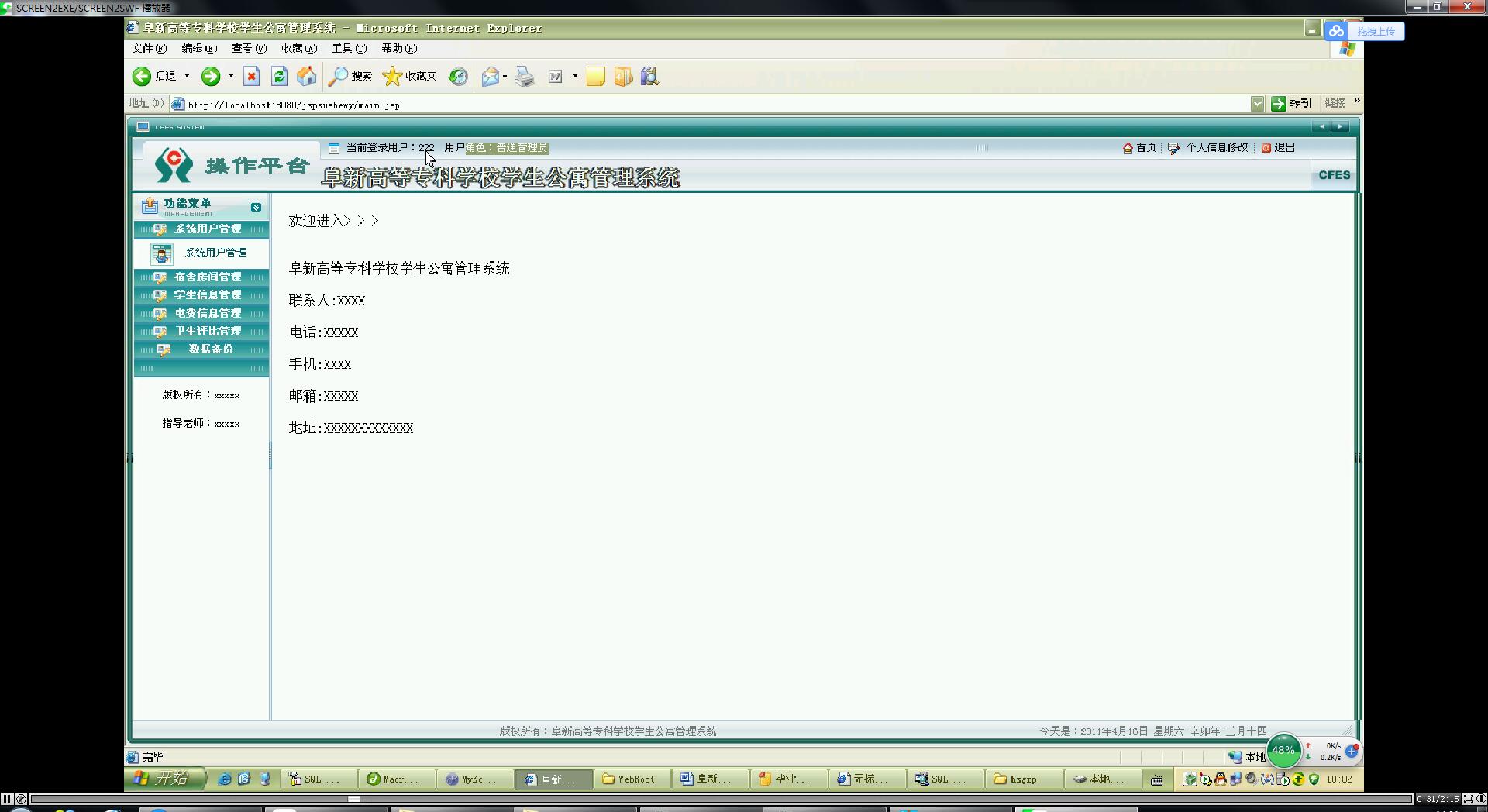Switch to the MyEc... taskbar window
1488x812 pixels.
476,779
